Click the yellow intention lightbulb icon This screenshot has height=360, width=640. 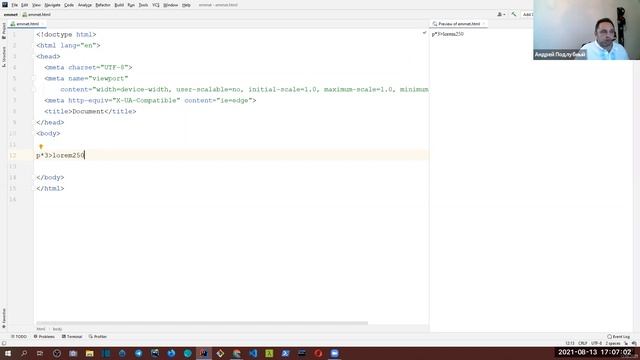click(41, 147)
